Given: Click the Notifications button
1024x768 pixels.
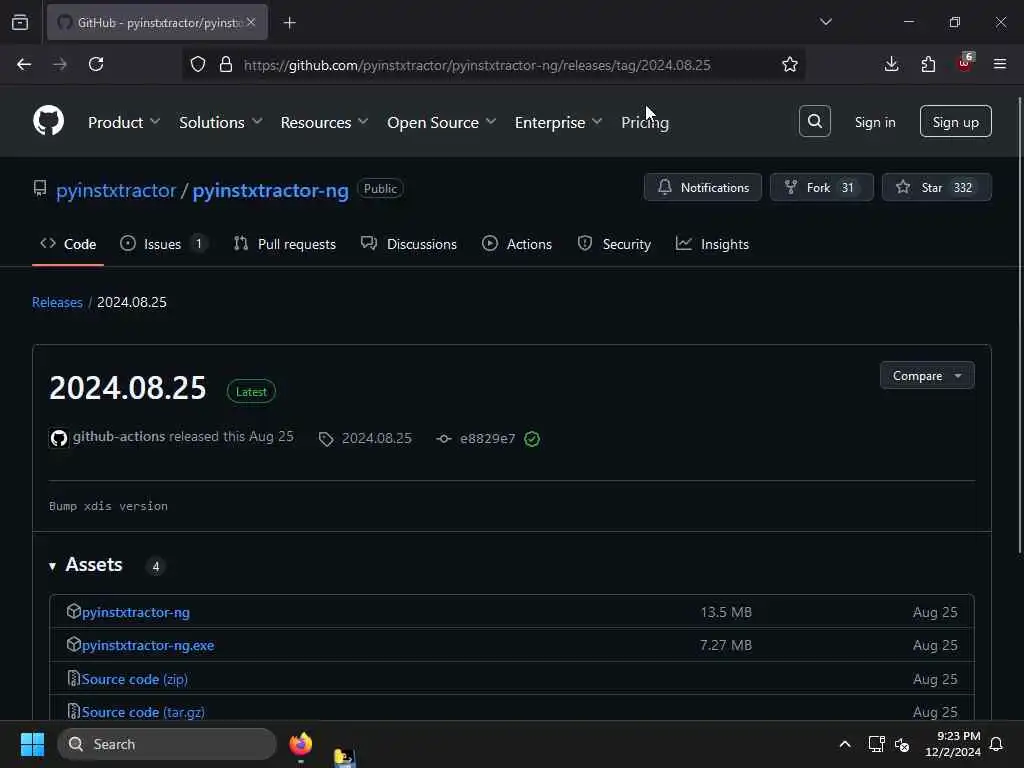Looking at the screenshot, I should click(703, 187).
